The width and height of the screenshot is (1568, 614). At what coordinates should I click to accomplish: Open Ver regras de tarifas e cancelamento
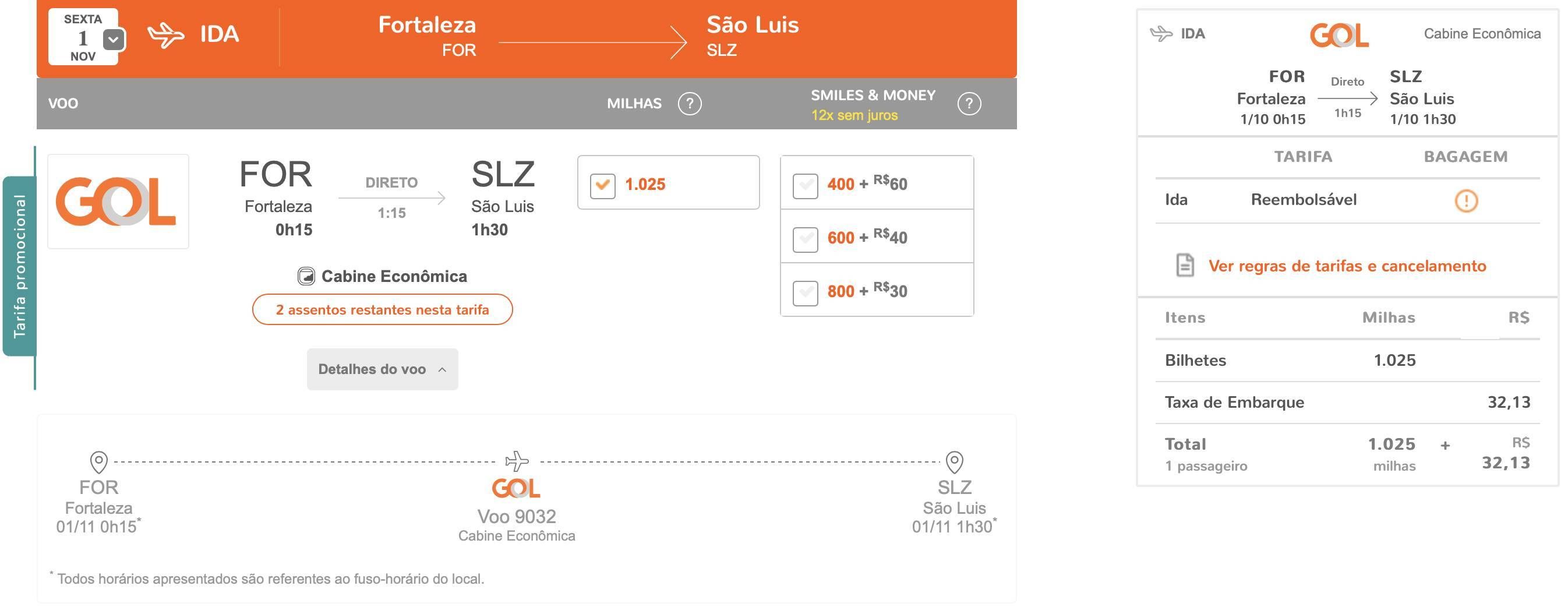point(1347,266)
